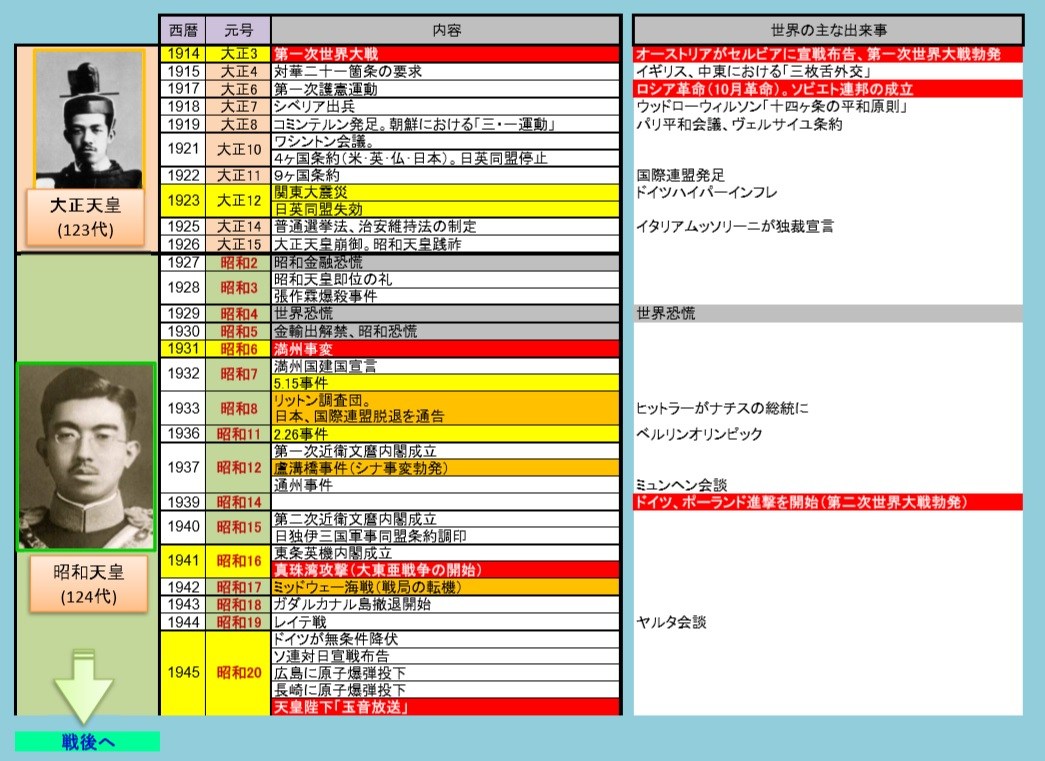
Task: Click the 1945 year cell
Action: (x=182, y=672)
